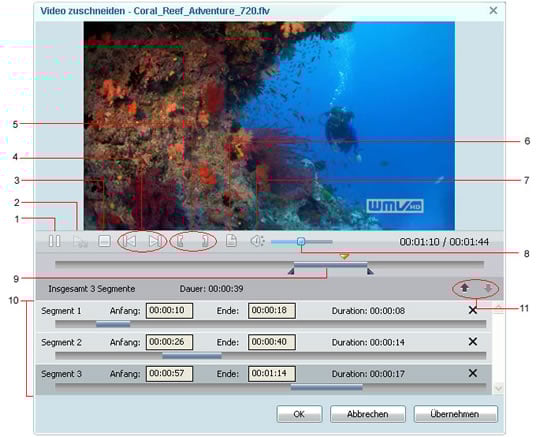Adjust the volume slider handle

coord(301,241)
